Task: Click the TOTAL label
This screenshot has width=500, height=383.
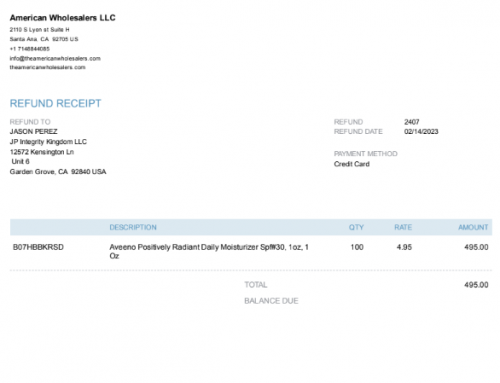Action: [256, 285]
